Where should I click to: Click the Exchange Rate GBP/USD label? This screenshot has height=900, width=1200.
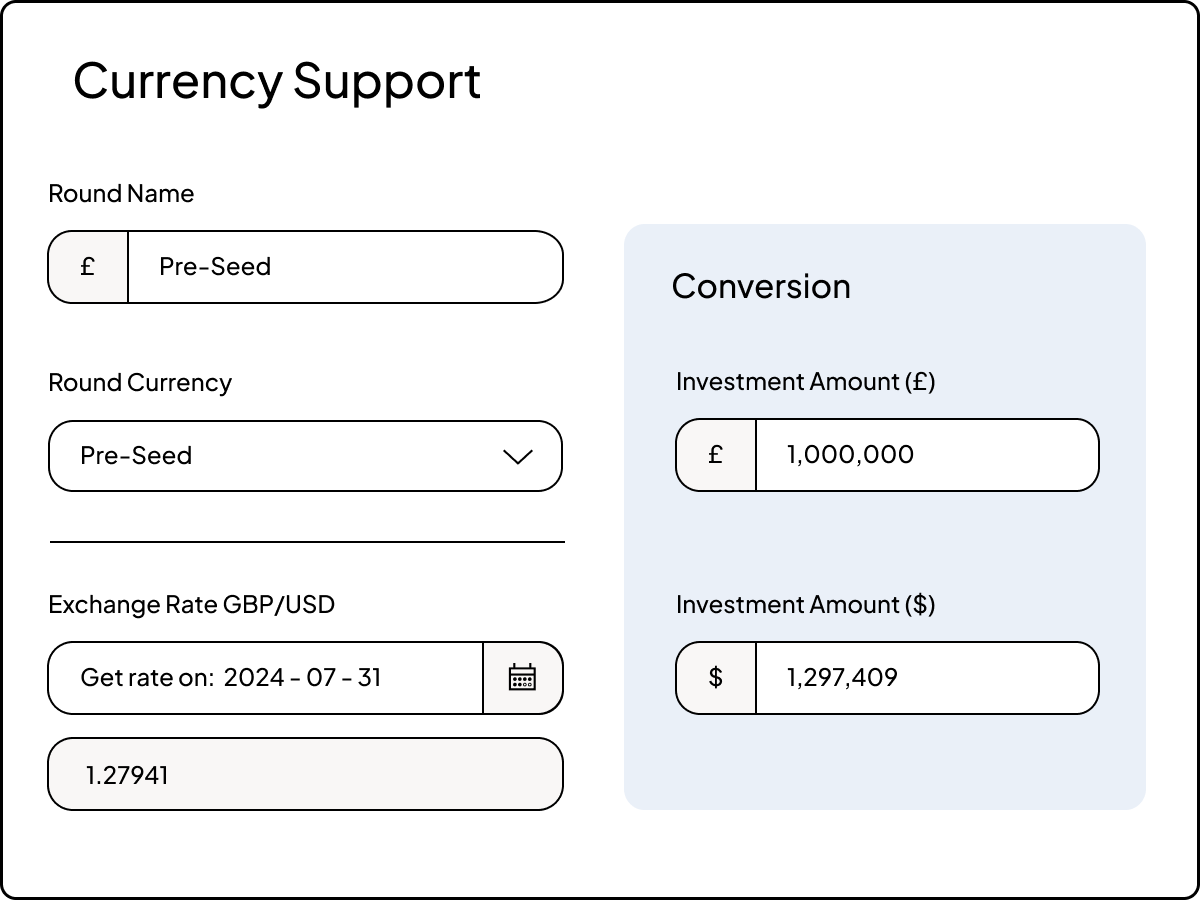[x=192, y=605]
